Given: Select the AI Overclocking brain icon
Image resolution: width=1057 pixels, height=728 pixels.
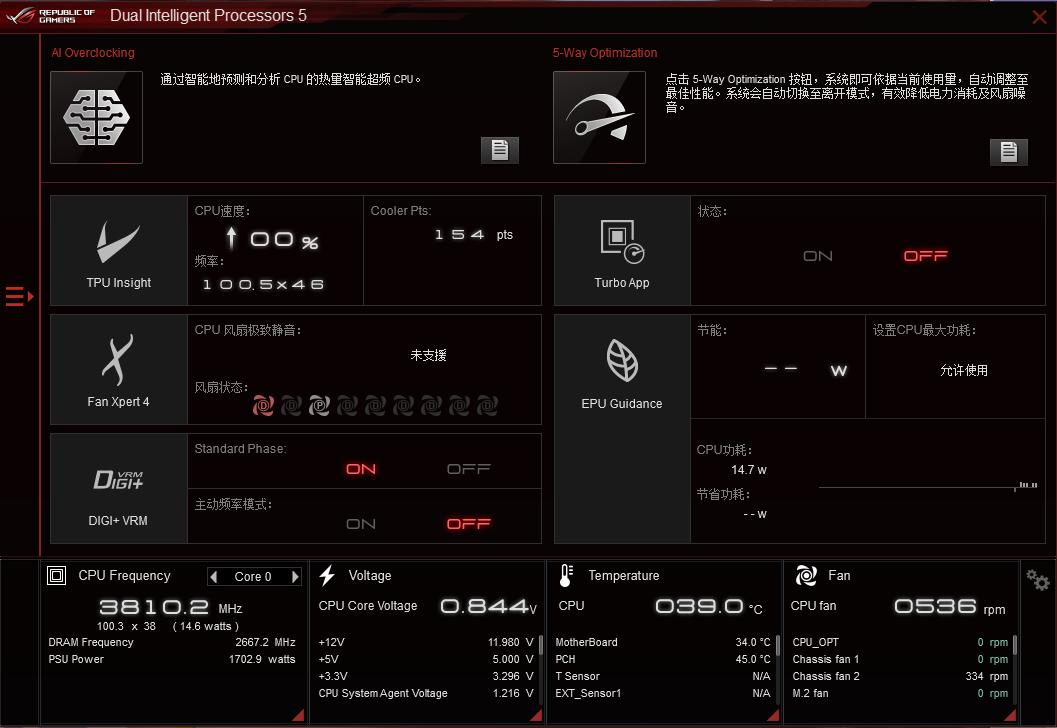Looking at the screenshot, I should click(95, 117).
